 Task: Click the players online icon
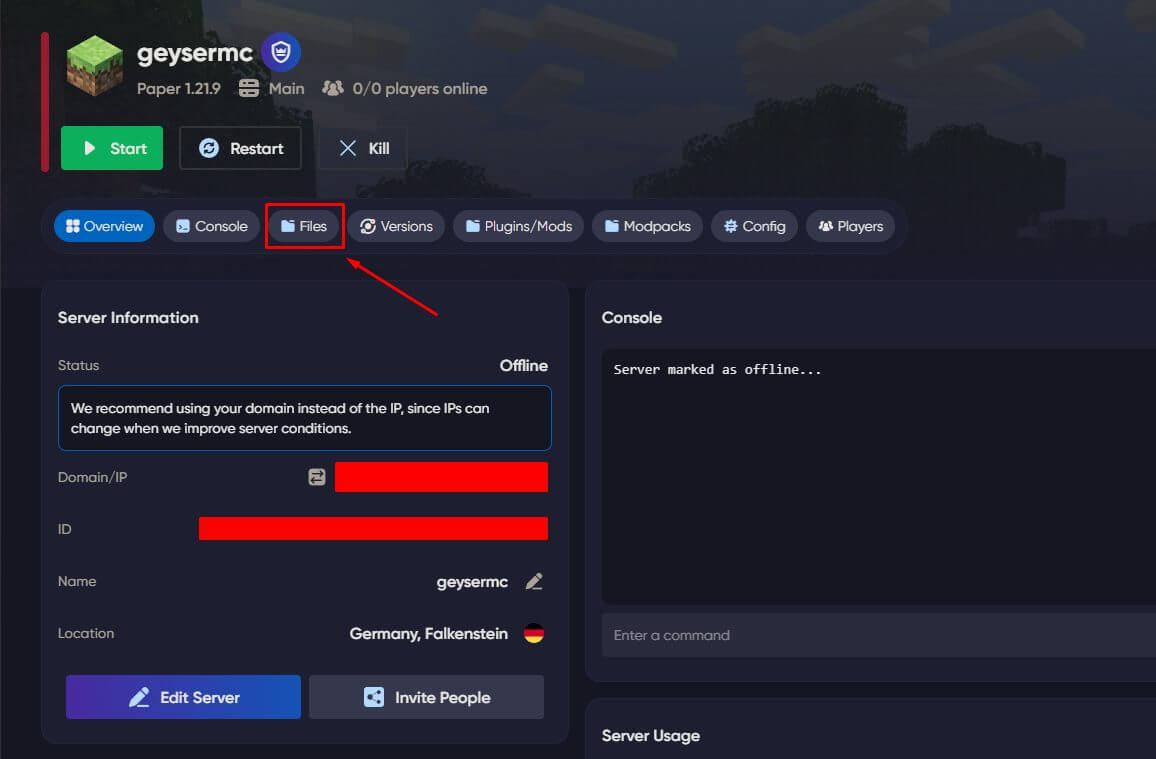click(333, 88)
